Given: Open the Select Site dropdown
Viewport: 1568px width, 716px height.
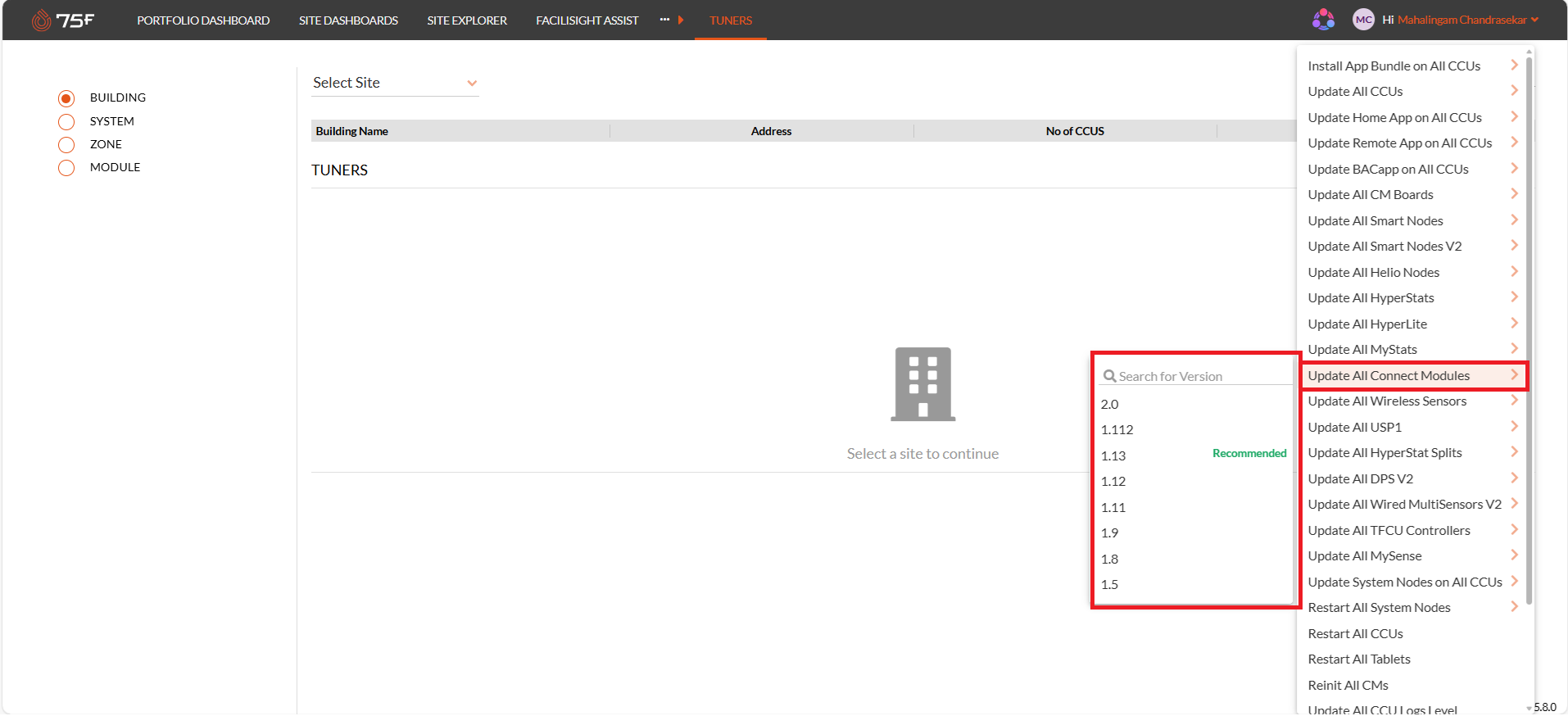Looking at the screenshot, I should point(395,83).
